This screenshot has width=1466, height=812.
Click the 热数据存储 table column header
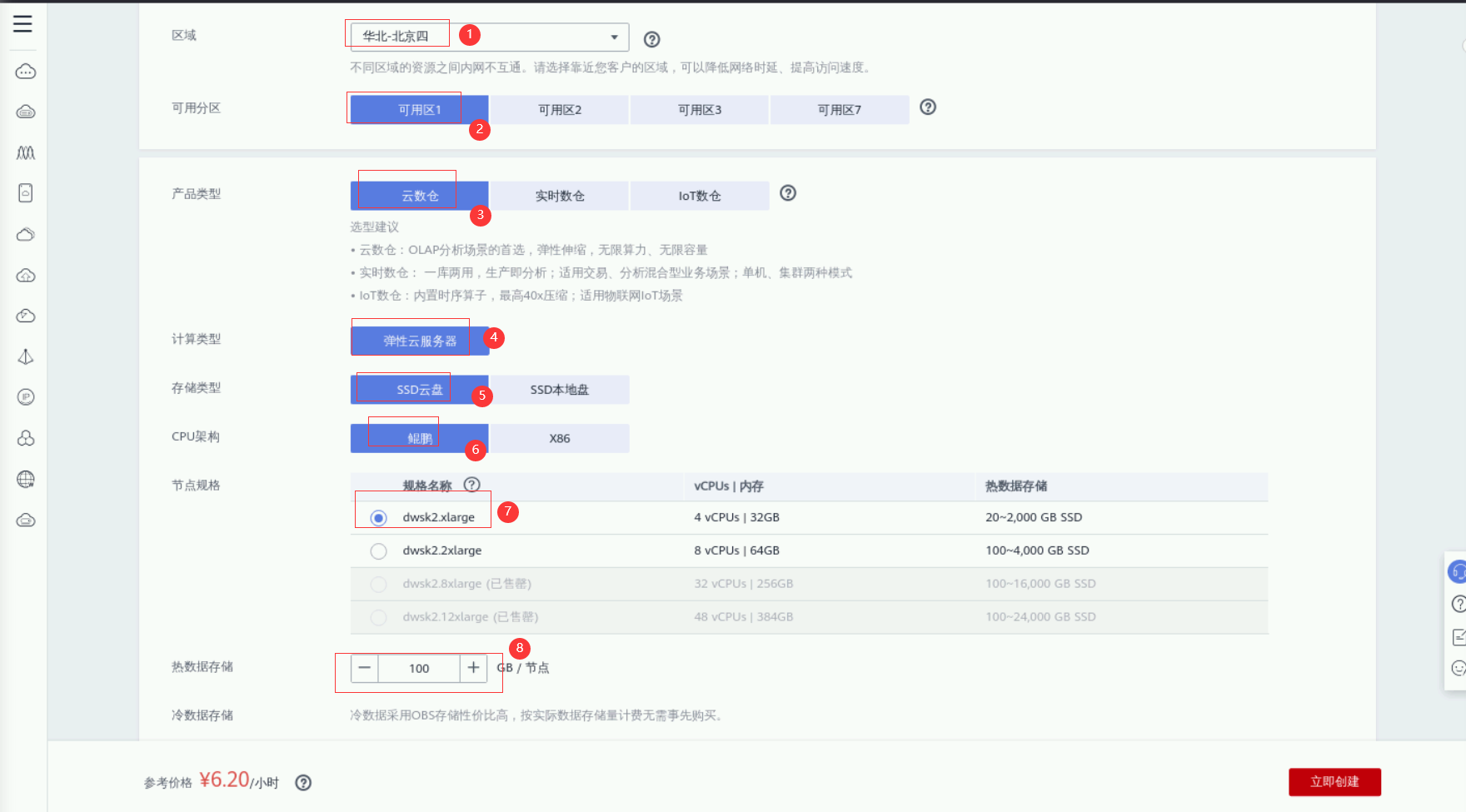(x=1016, y=486)
